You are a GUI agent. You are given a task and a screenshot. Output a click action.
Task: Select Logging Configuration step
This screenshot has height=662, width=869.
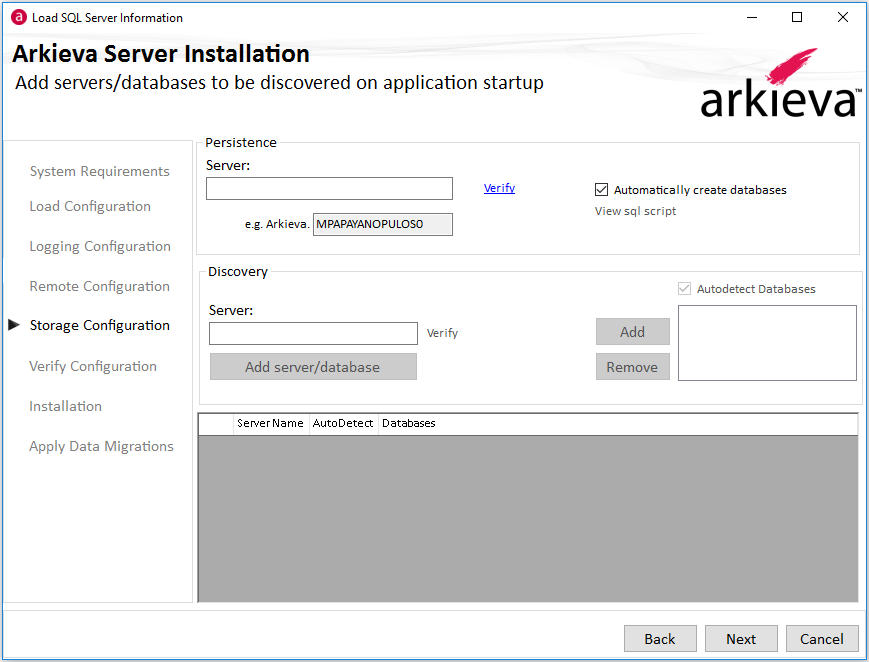tap(100, 246)
